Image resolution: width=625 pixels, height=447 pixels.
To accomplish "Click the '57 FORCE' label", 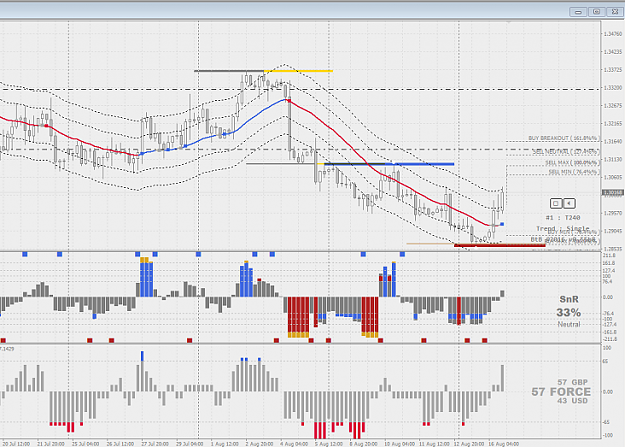I will tap(561, 392).
